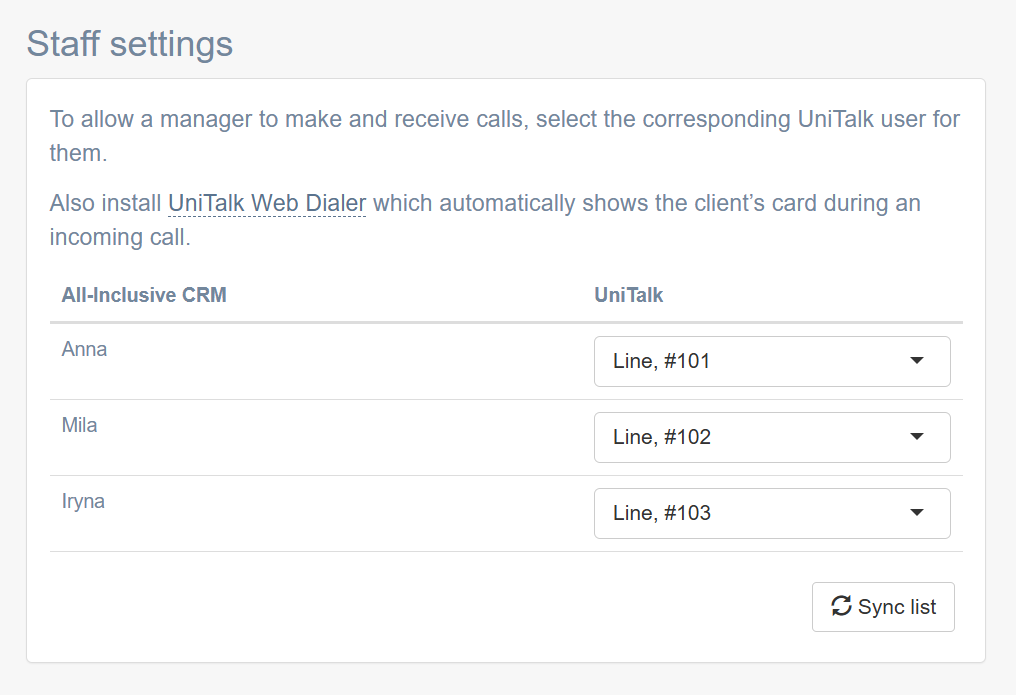Click the refresh arrows icon beside Sync list
Viewport: 1016px width, 695px height.
[842, 606]
